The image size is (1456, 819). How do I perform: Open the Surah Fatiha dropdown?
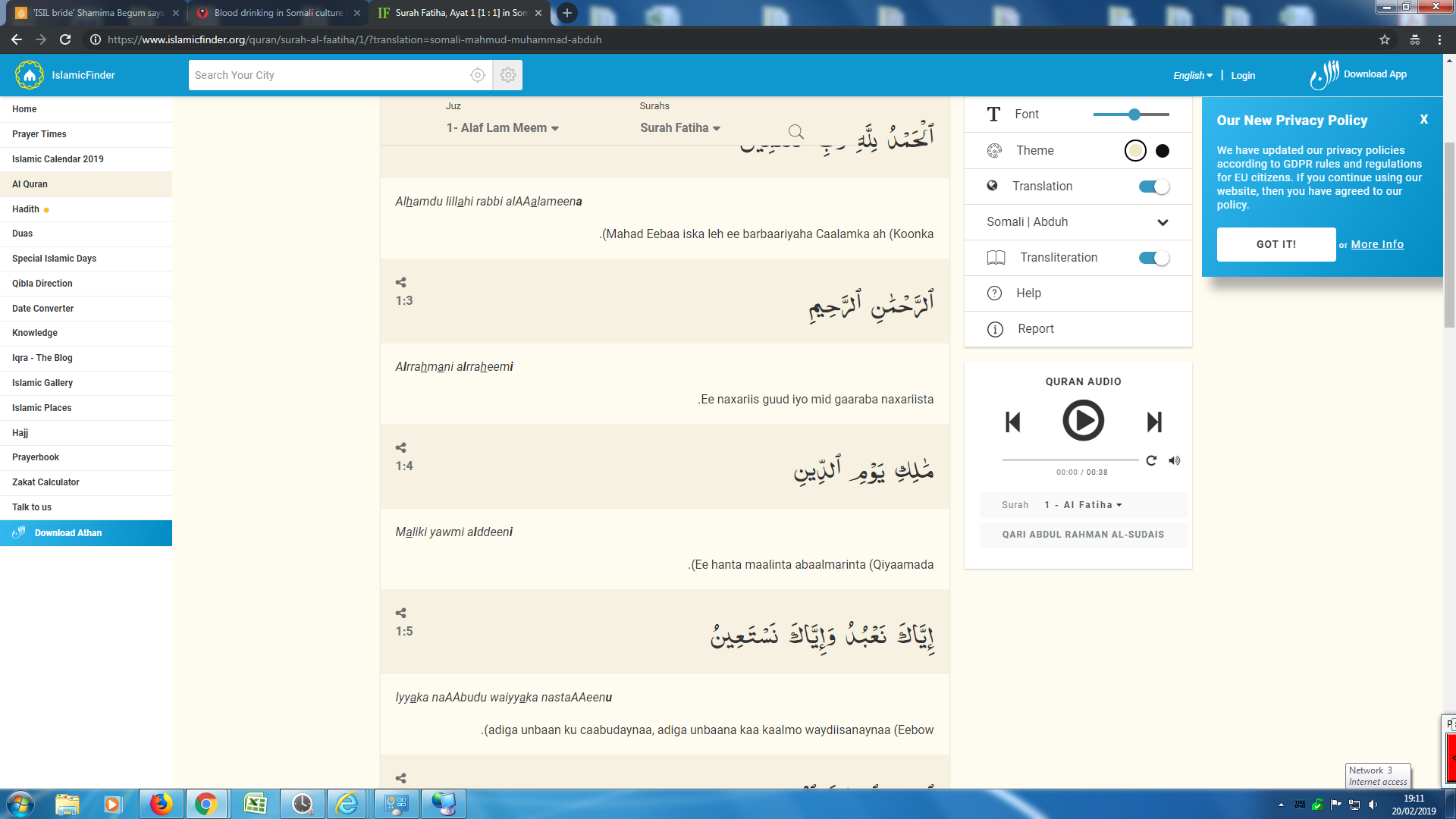click(680, 128)
